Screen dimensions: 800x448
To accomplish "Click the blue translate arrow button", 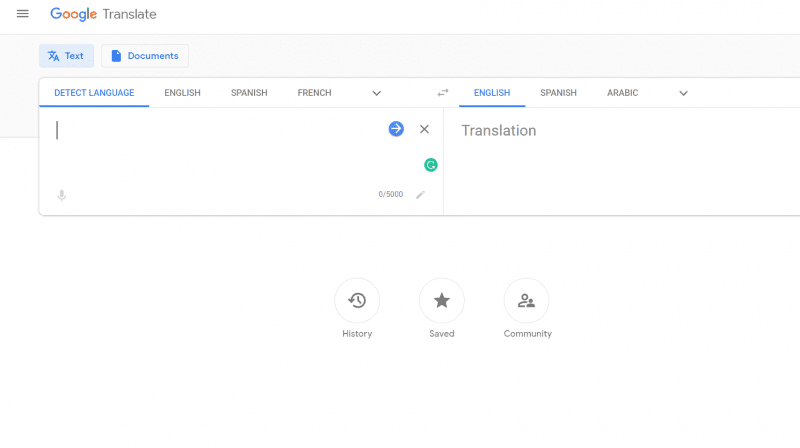I will pos(396,129).
